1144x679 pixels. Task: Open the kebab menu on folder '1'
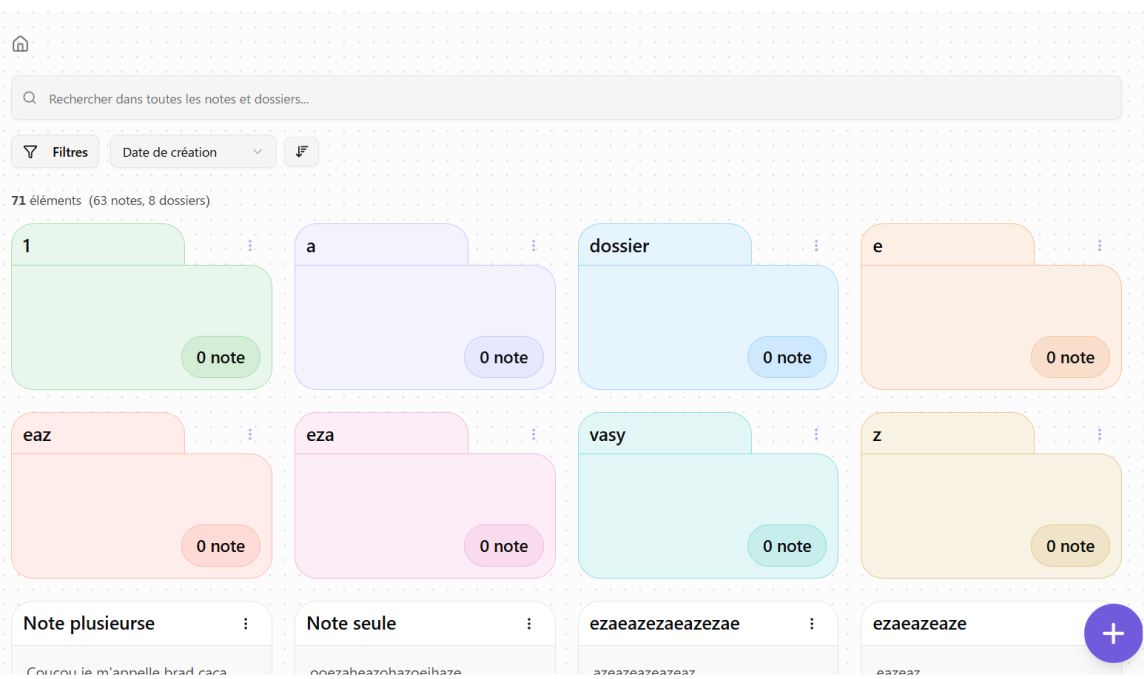pyautogui.click(x=249, y=245)
